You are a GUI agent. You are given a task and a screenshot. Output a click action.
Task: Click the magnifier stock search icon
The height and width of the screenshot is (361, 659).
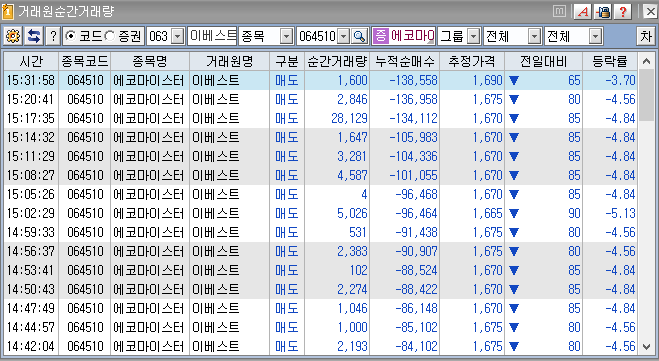pyautogui.click(x=359, y=37)
